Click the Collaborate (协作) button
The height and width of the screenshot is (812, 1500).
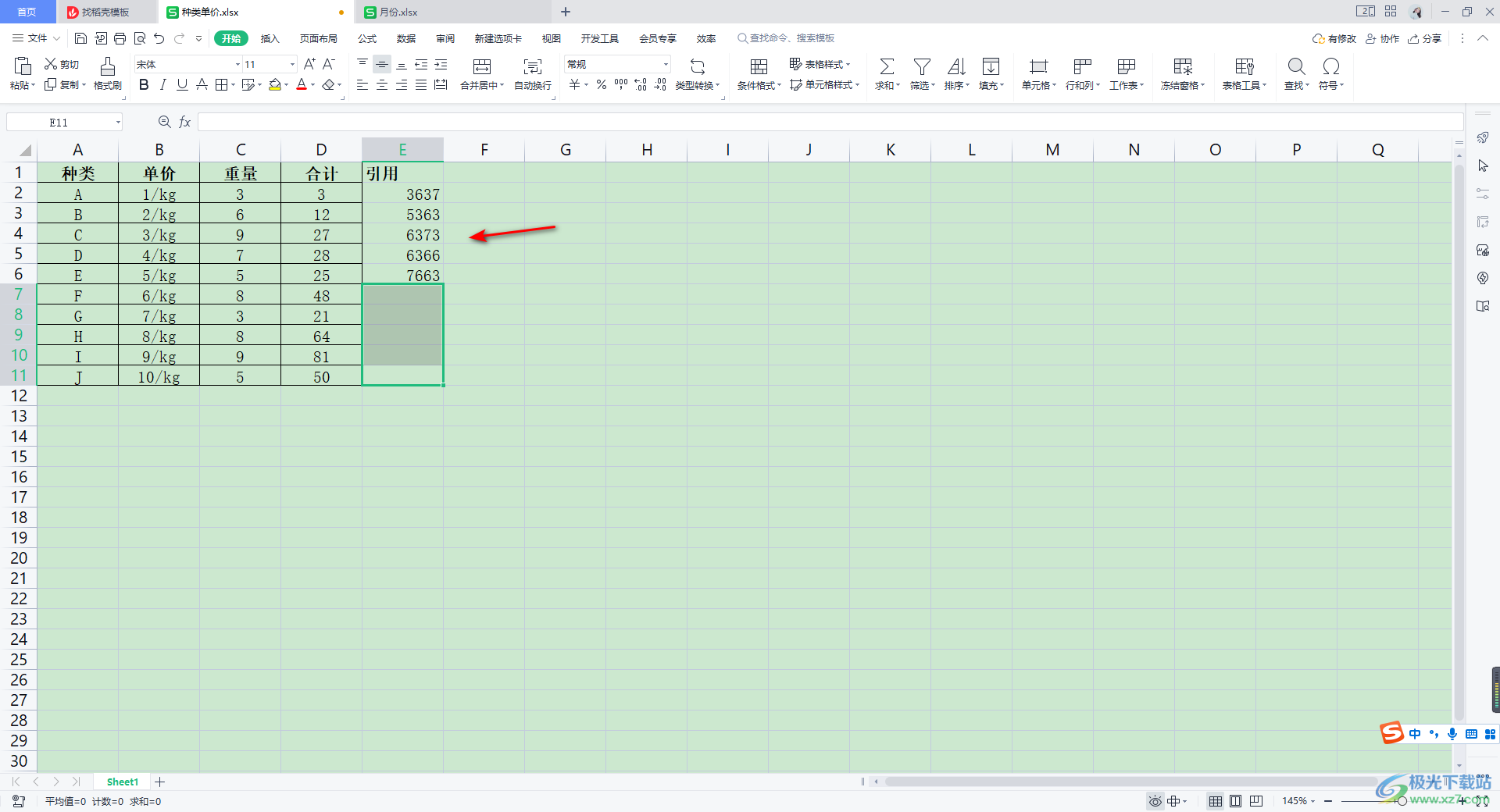[x=1383, y=38]
